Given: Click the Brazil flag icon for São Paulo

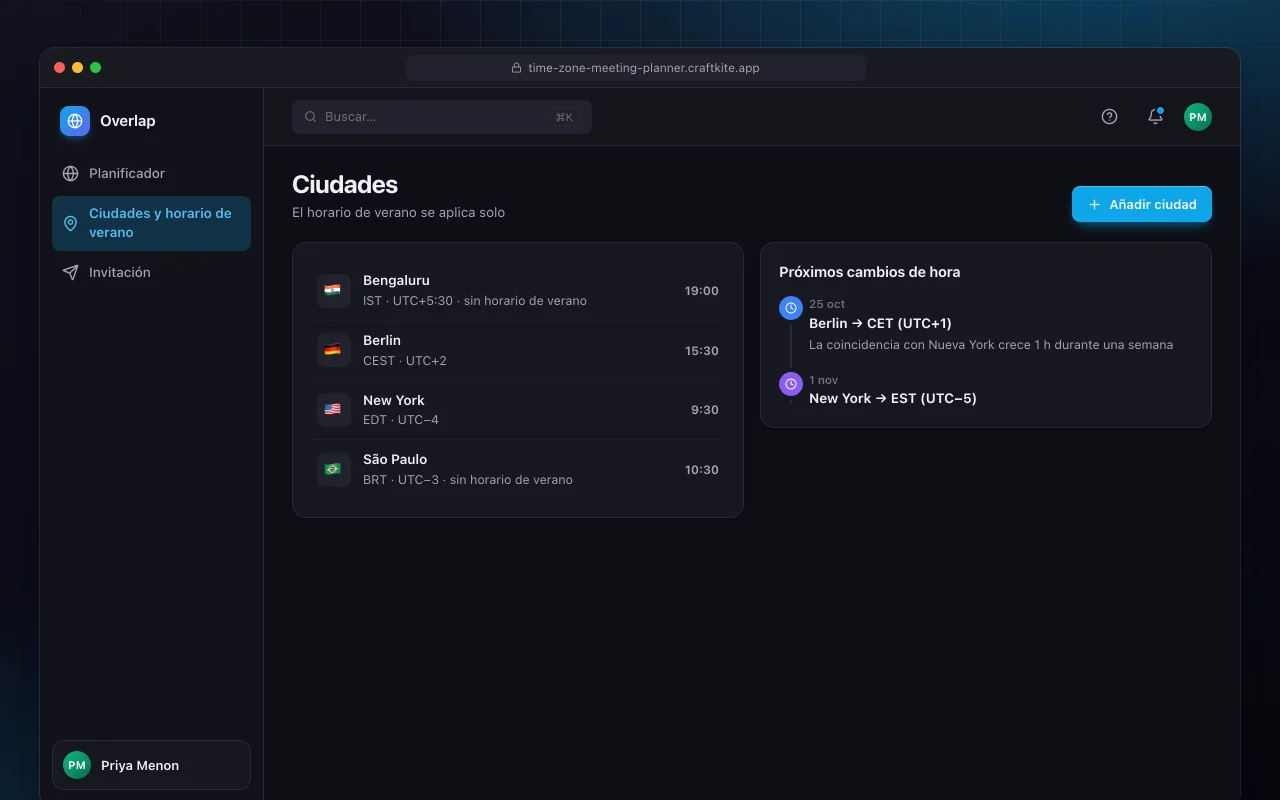Looking at the screenshot, I should pyautogui.click(x=333, y=469).
